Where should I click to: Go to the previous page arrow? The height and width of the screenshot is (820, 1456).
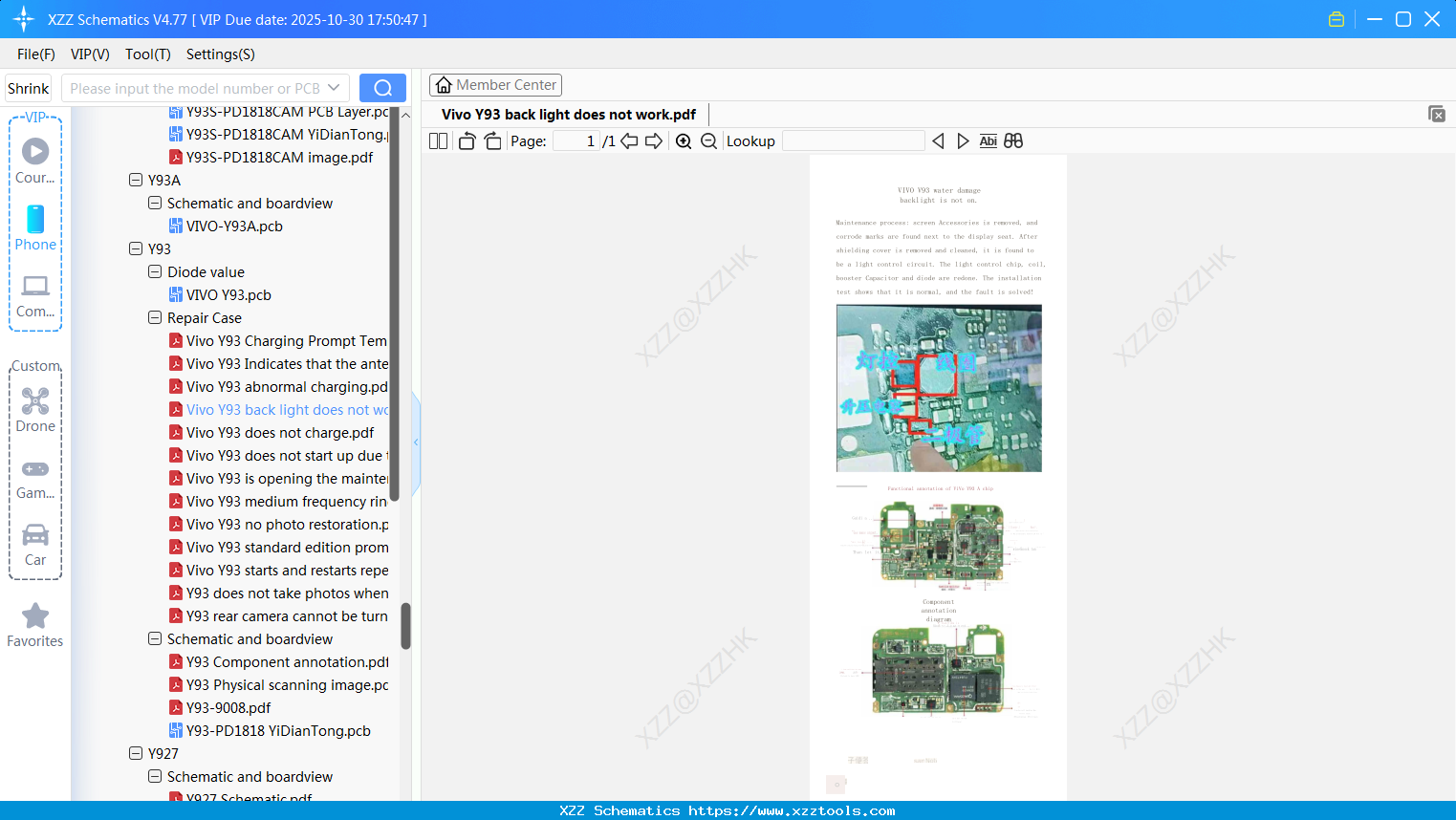pyautogui.click(x=629, y=141)
